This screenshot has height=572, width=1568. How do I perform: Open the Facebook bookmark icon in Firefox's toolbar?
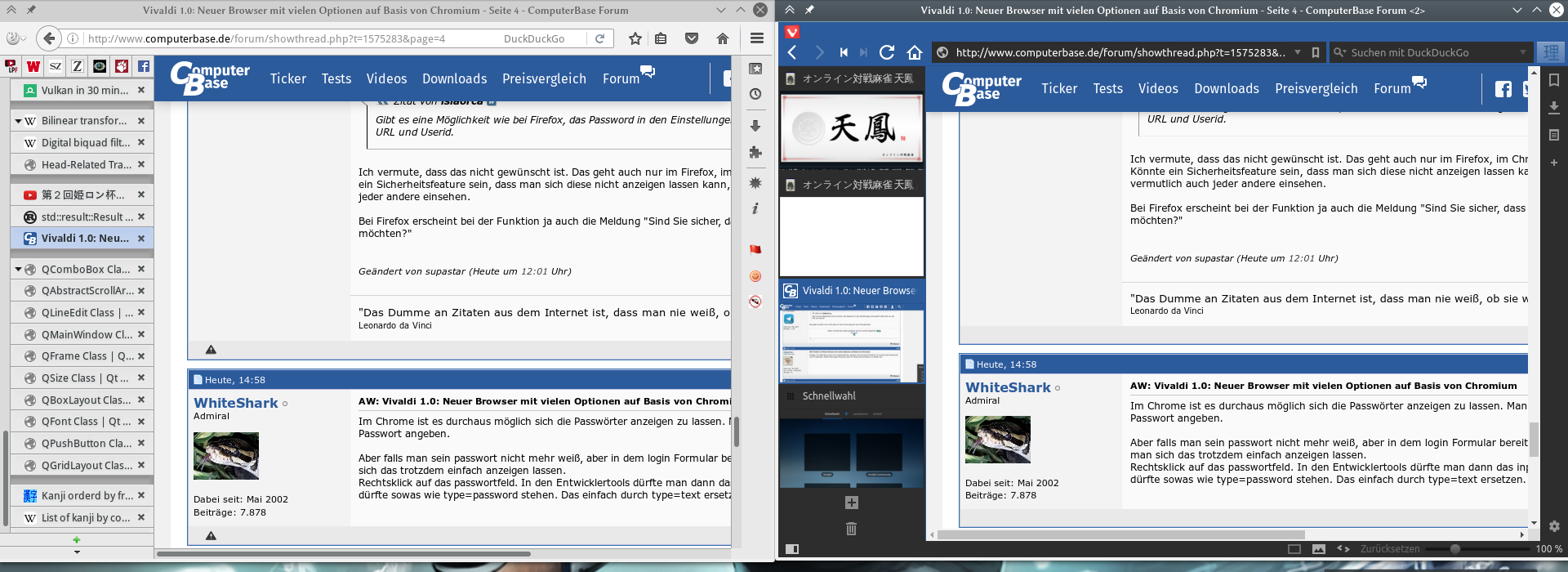point(144,66)
